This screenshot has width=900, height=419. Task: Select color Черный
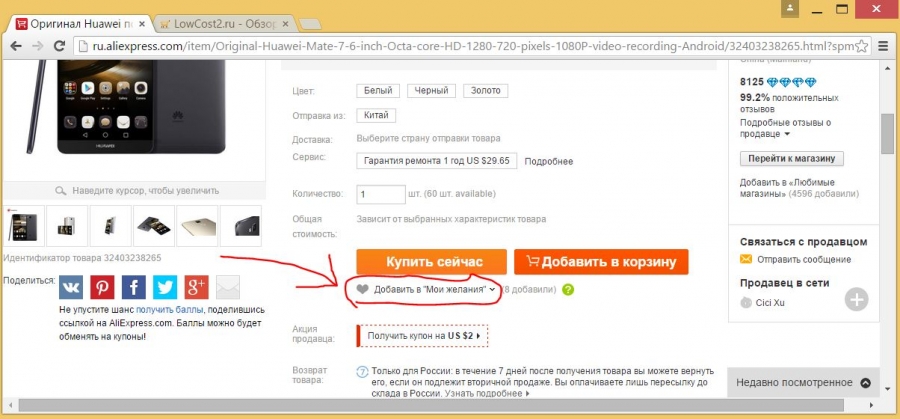[432, 91]
